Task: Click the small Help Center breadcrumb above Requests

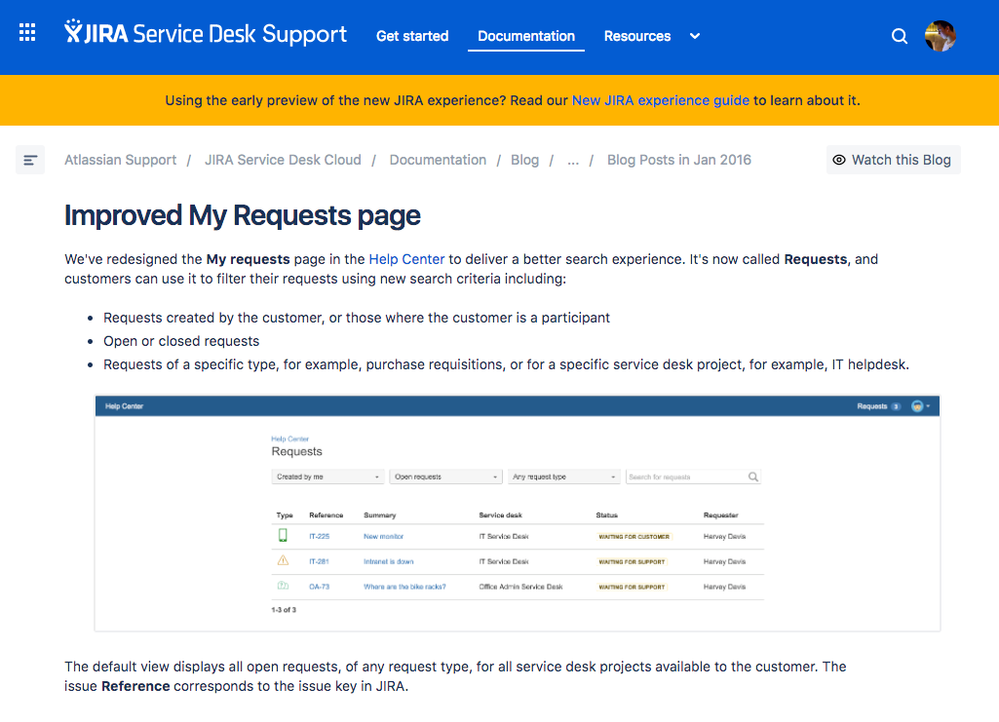Action: click(290, 439)
